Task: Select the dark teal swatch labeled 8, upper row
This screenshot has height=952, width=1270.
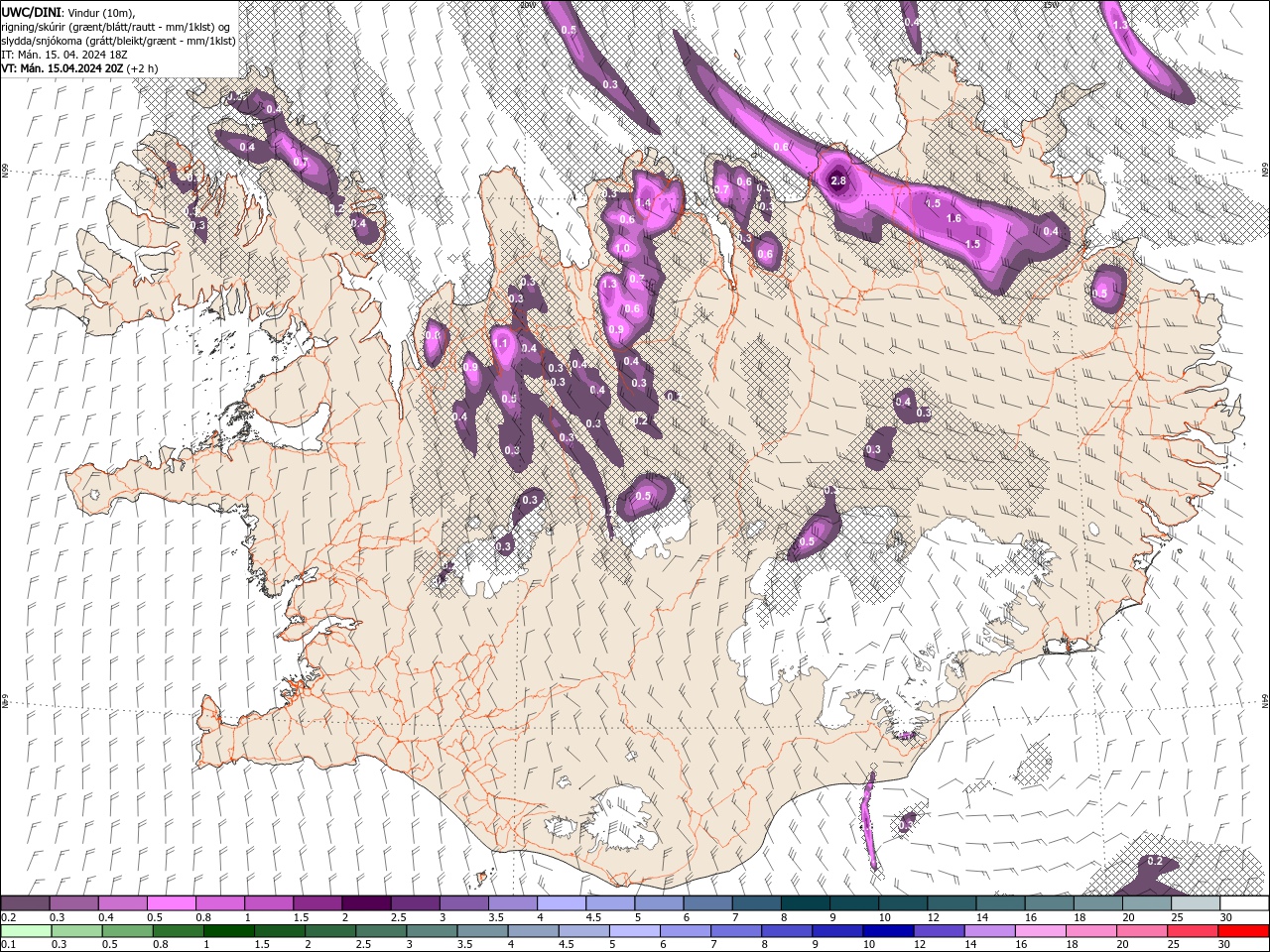Action: [x=805, y=903]
